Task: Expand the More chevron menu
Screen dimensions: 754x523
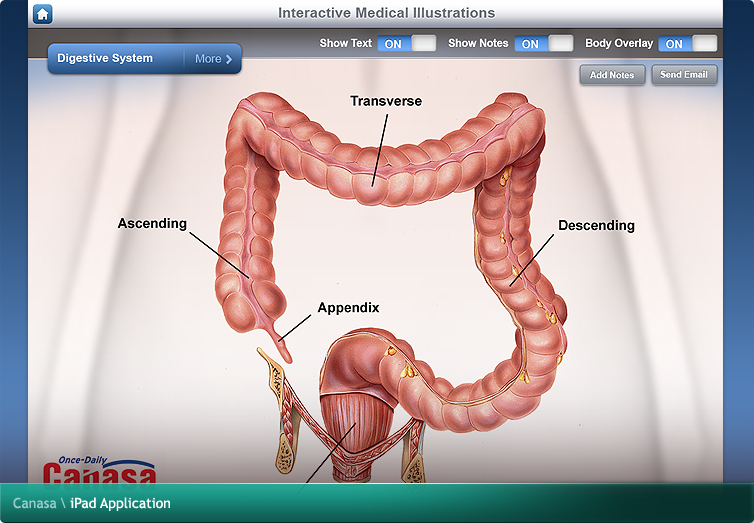Action: point(214,59)
